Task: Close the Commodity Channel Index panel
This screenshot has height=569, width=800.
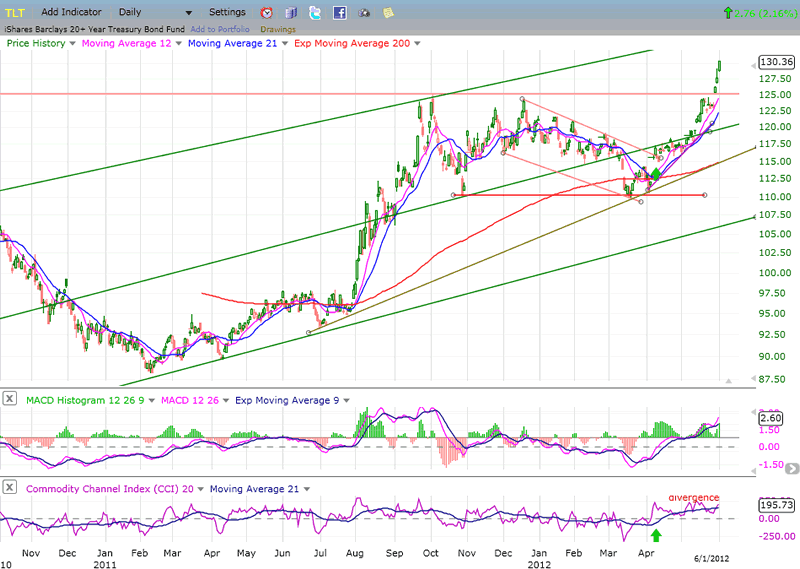Action: click(9, 486)
